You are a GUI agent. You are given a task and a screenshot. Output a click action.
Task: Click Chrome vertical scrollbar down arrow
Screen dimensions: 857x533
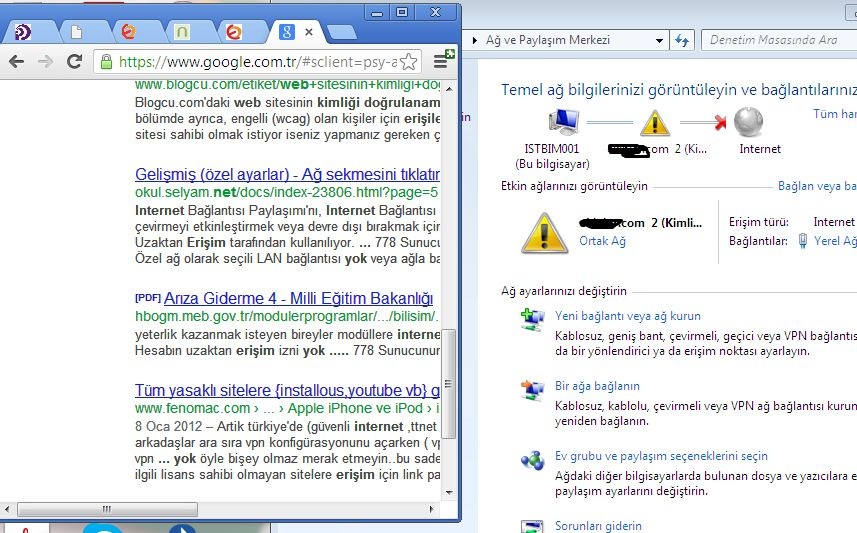click(449, 492)
